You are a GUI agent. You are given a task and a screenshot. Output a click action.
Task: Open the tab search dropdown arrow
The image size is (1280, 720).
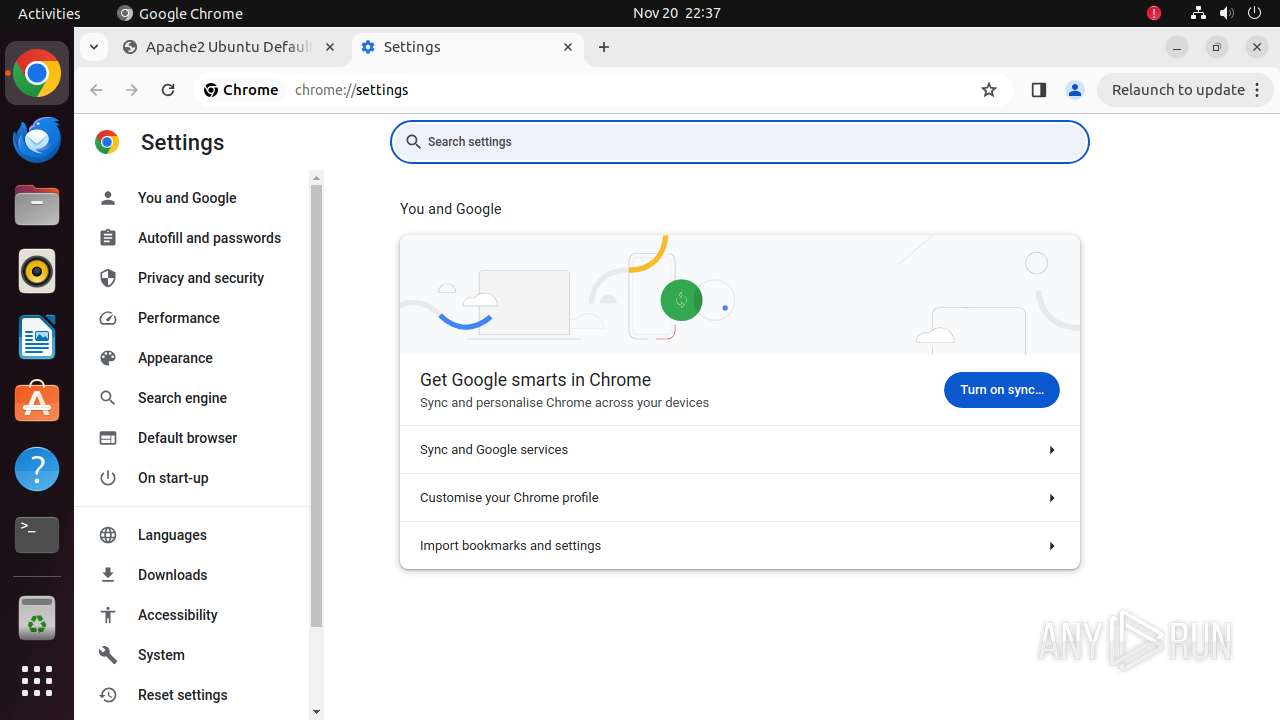(x=93, y=47)
